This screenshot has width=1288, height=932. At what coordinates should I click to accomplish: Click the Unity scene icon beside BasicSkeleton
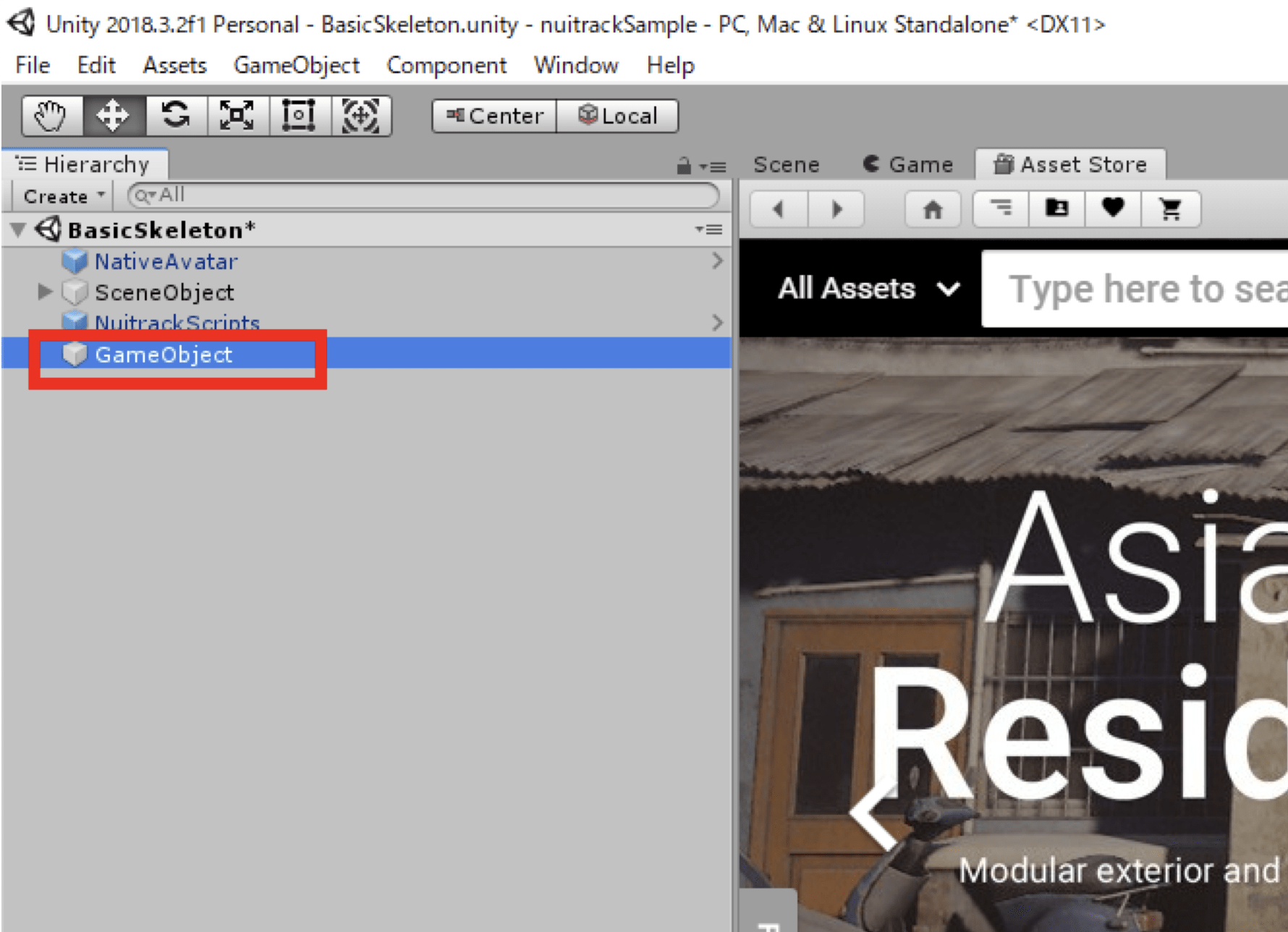pyautogui.click(x=48, y=229)
